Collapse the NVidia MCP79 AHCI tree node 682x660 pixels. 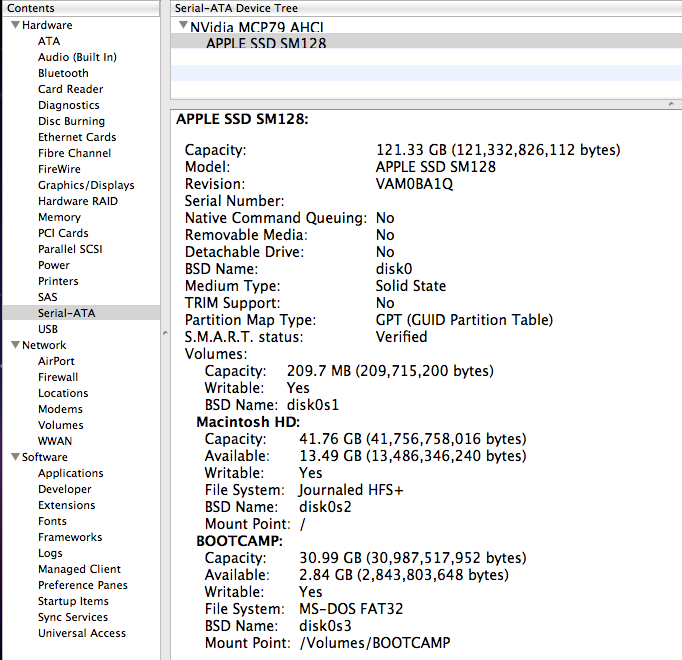coord(184,25)
